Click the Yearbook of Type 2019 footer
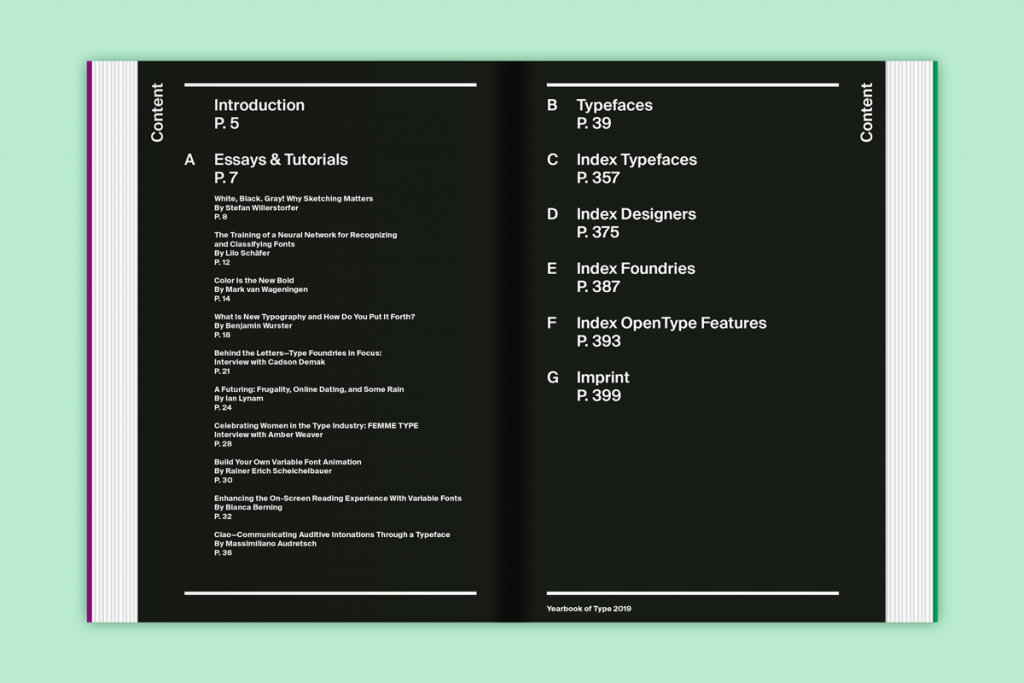Image resolution: width=1024 pixels, height=683 pixels. 589,607
